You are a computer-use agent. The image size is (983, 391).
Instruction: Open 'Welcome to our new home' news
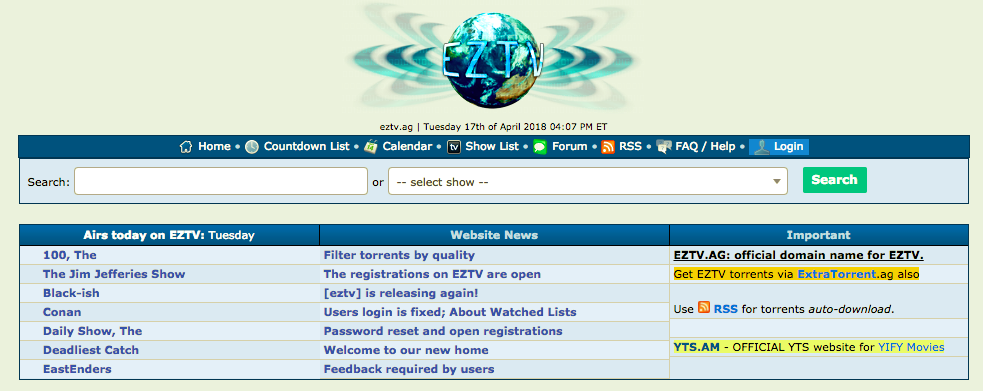pyautogui.click(x=406, y=350)
